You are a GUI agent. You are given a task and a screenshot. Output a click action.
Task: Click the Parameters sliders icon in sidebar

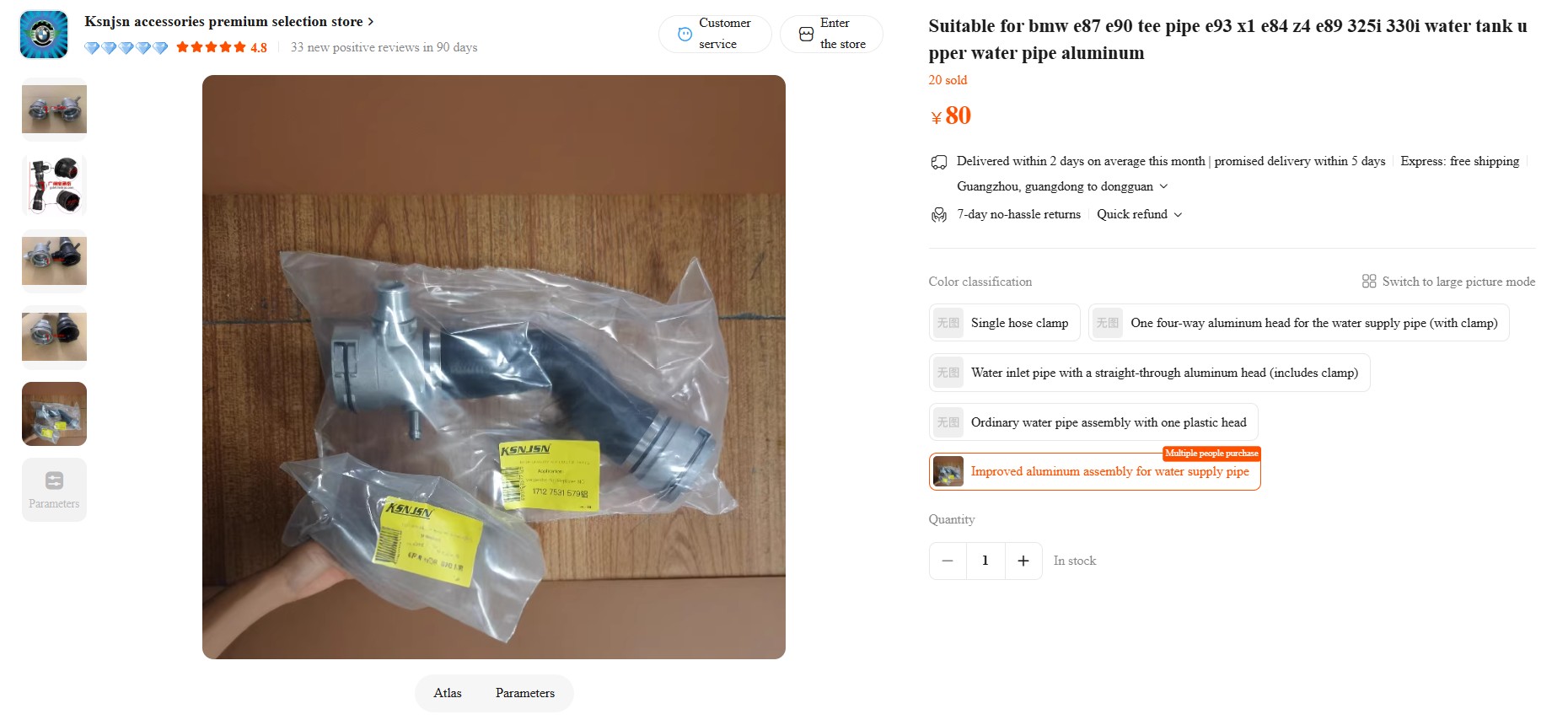[x=54, y=481]
